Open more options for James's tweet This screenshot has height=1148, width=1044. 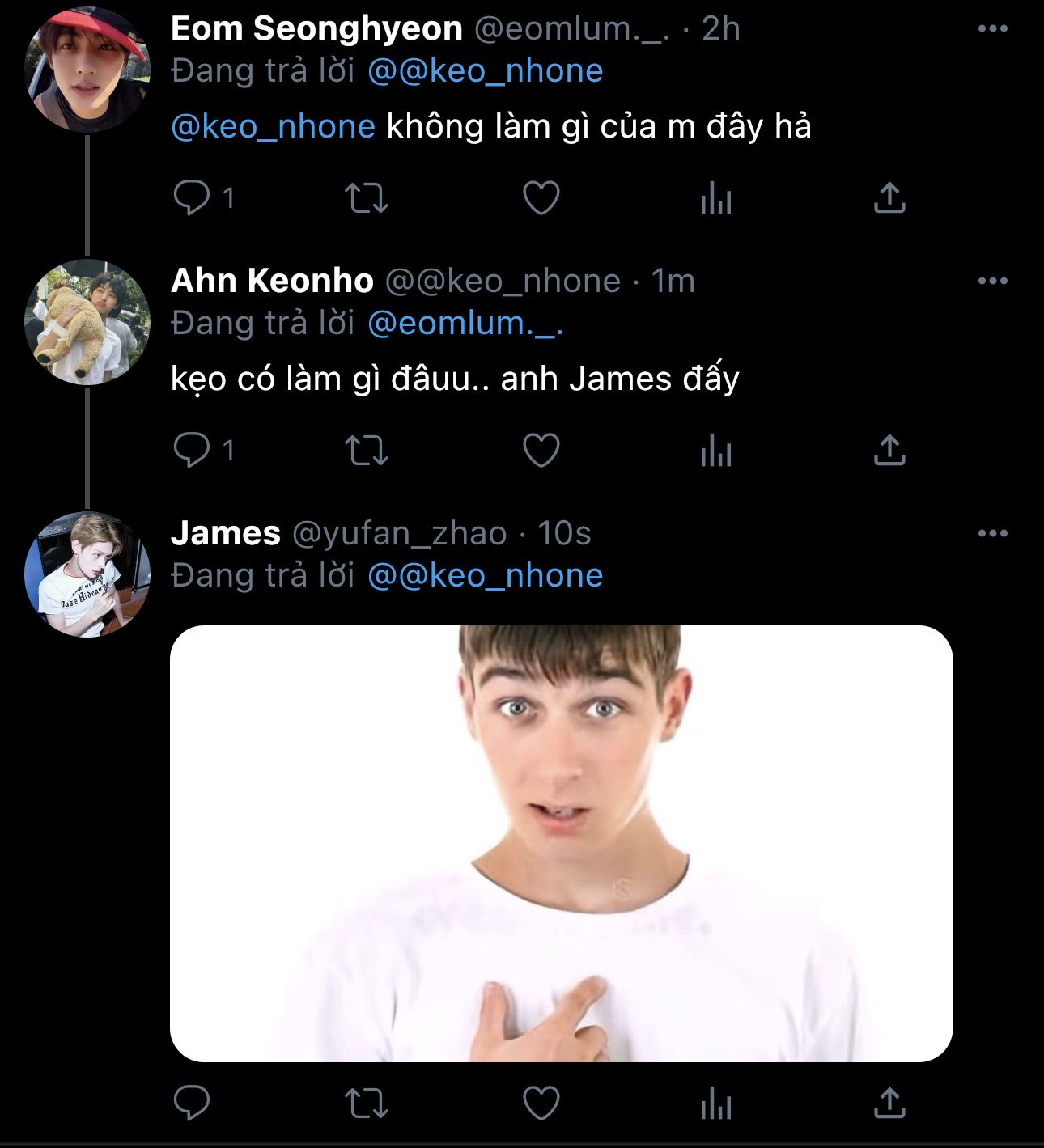click(x=992, y=534)
